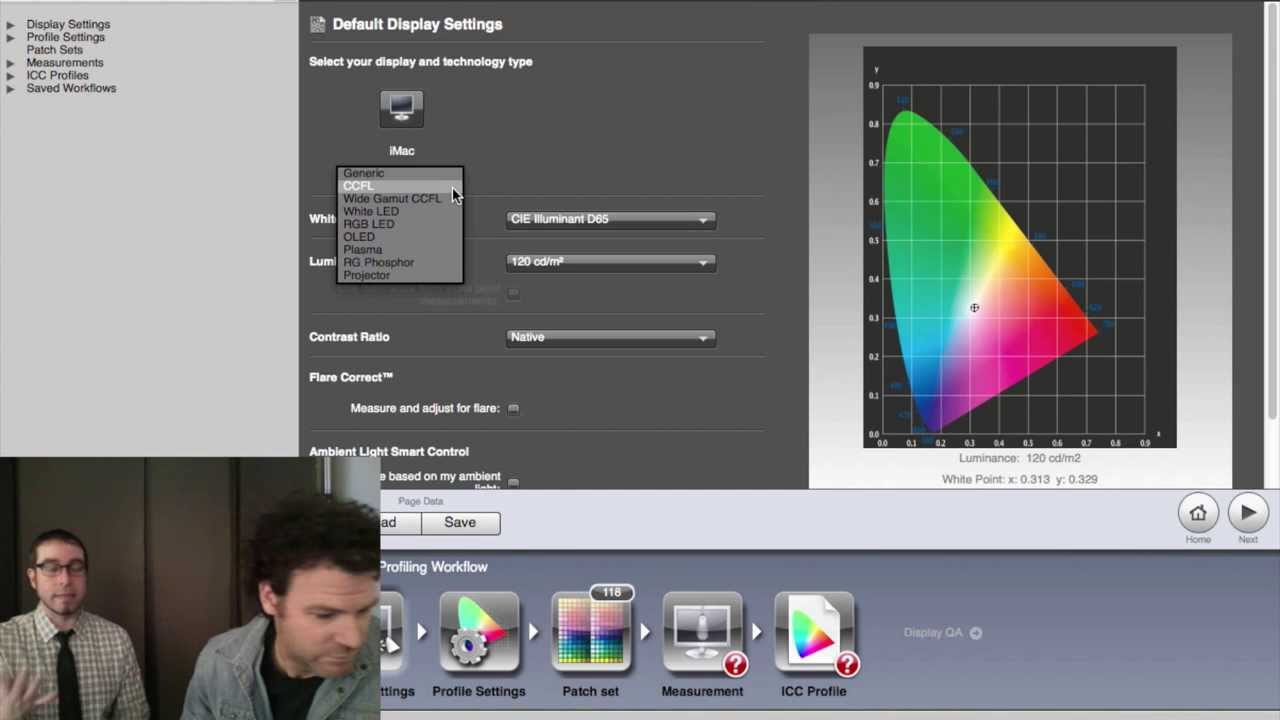The width and height of the screenshot is (1280, 720).
Task: Click the 'Ambient Light Smart Control' heading
Action: click(389, 452)
